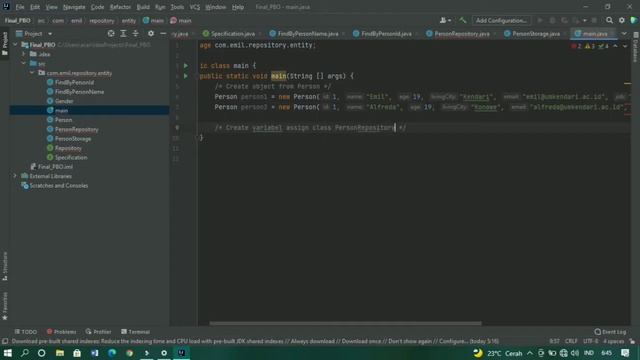This screenshot has height=360, width=640.
Task: Select Final_PBO.iml file
Action: click(x=51, y=167)
